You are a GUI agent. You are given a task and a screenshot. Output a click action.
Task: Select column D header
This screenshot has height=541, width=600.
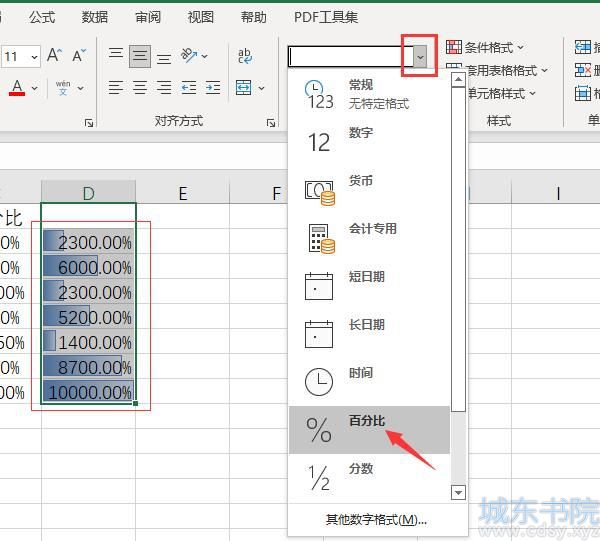[88, 193]
